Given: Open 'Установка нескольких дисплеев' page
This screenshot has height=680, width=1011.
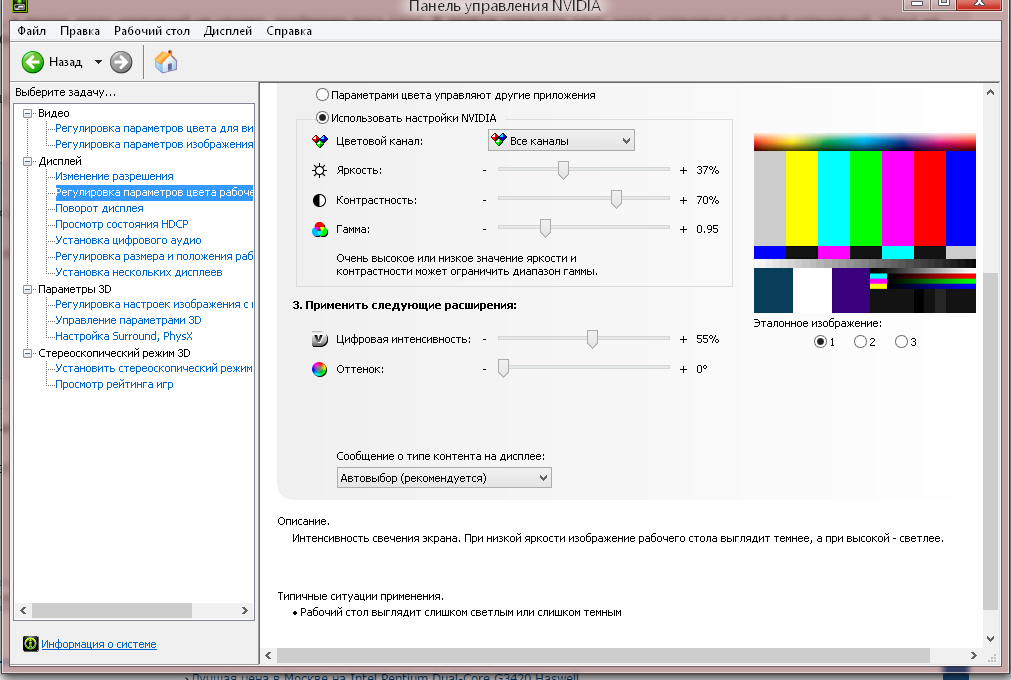Looking at the screenshot, I should 139,273.
